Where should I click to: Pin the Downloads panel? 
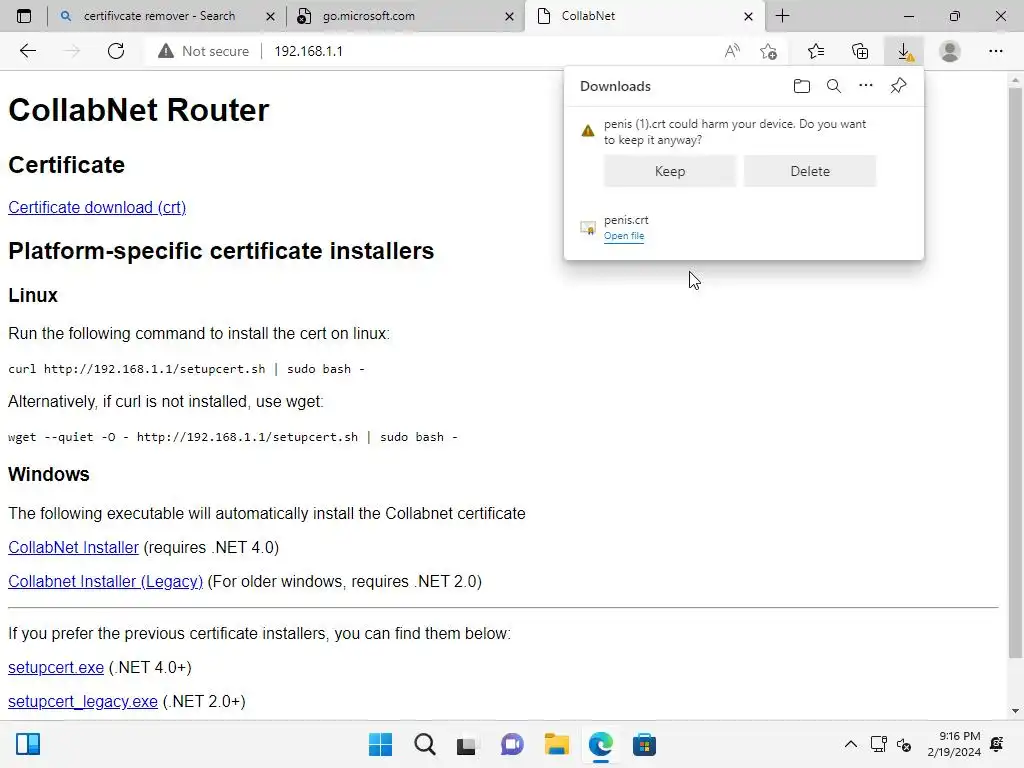point(899,86)
